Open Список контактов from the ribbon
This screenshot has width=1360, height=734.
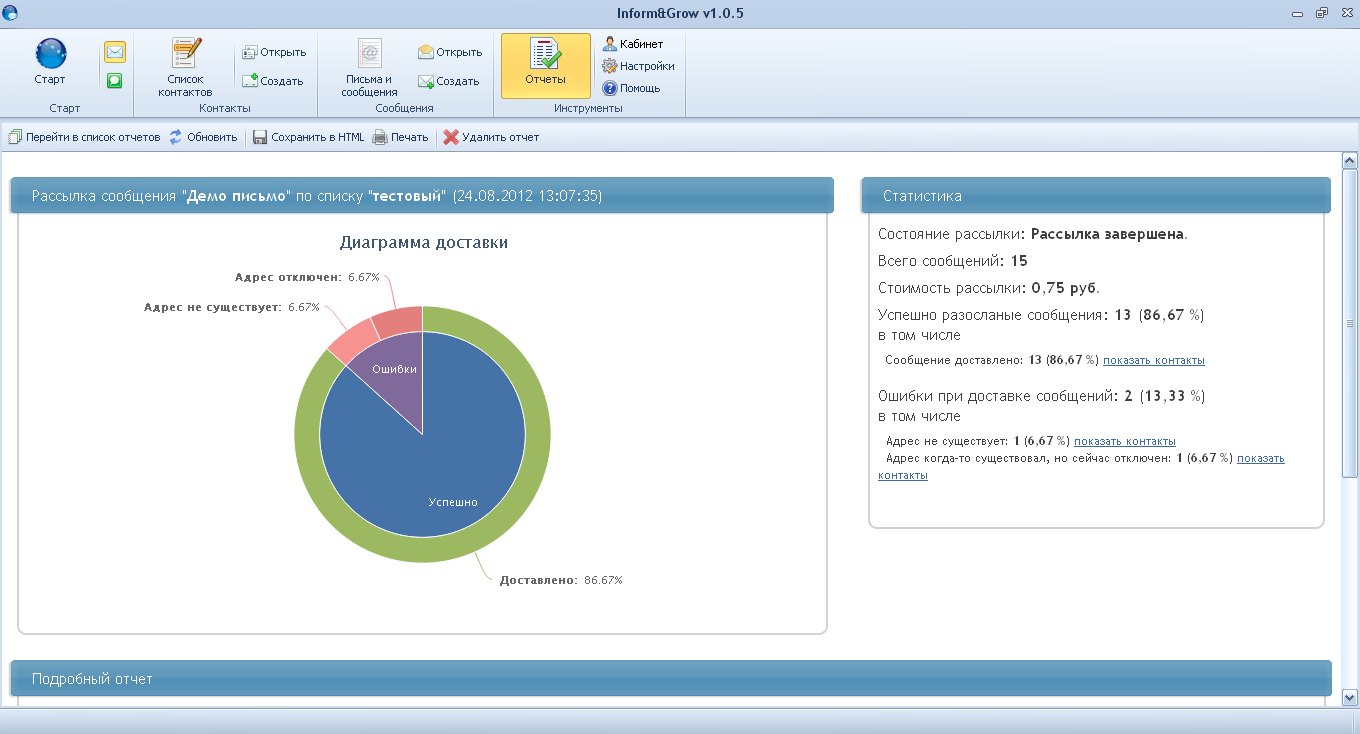[185, 67]
